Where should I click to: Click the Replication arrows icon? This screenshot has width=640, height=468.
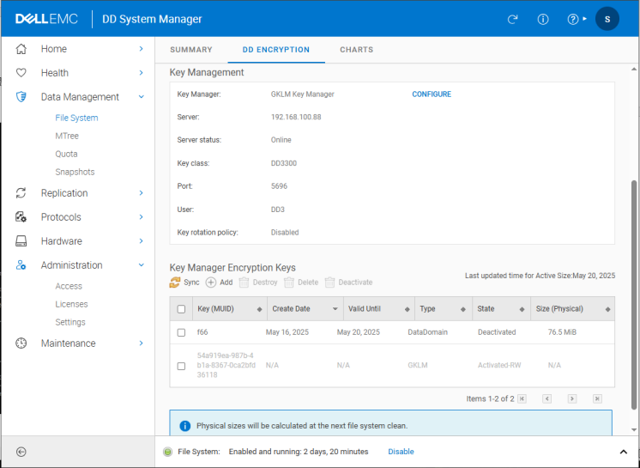[21, 193]
